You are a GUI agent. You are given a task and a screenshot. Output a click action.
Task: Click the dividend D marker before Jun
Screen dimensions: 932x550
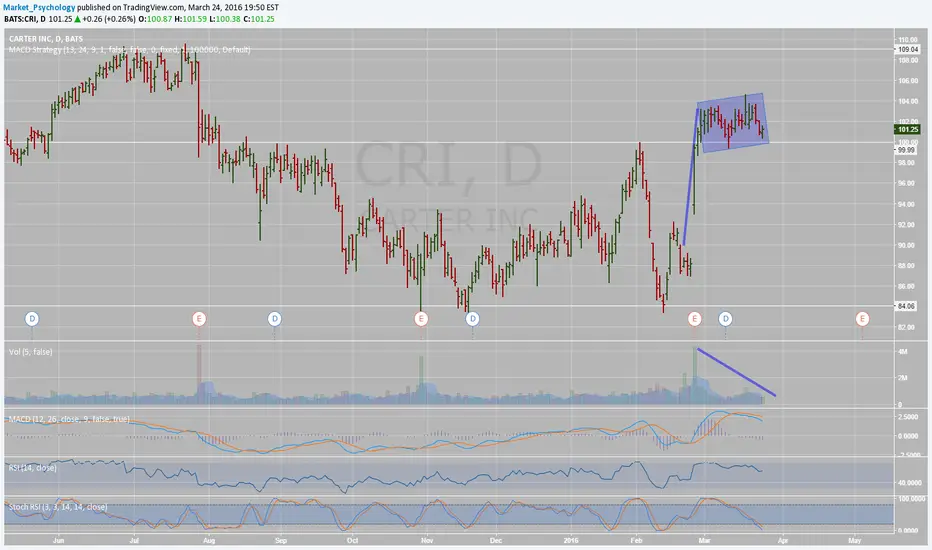coord(32,319)
